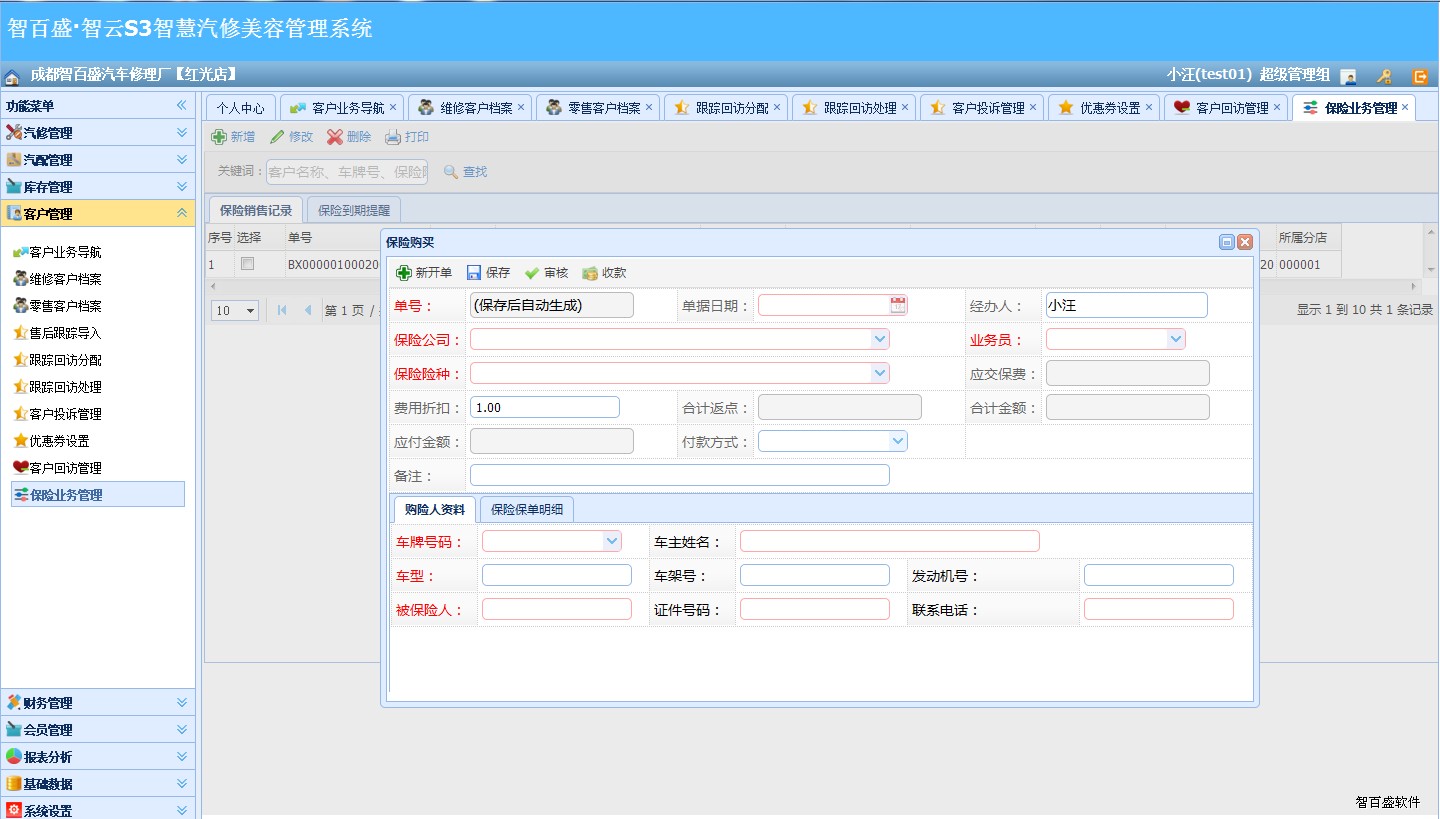The height and width of the screenshot is (819, 1440).
Task: Open the user profile icon beside 超级管理组
Action: click(1348, 76)
